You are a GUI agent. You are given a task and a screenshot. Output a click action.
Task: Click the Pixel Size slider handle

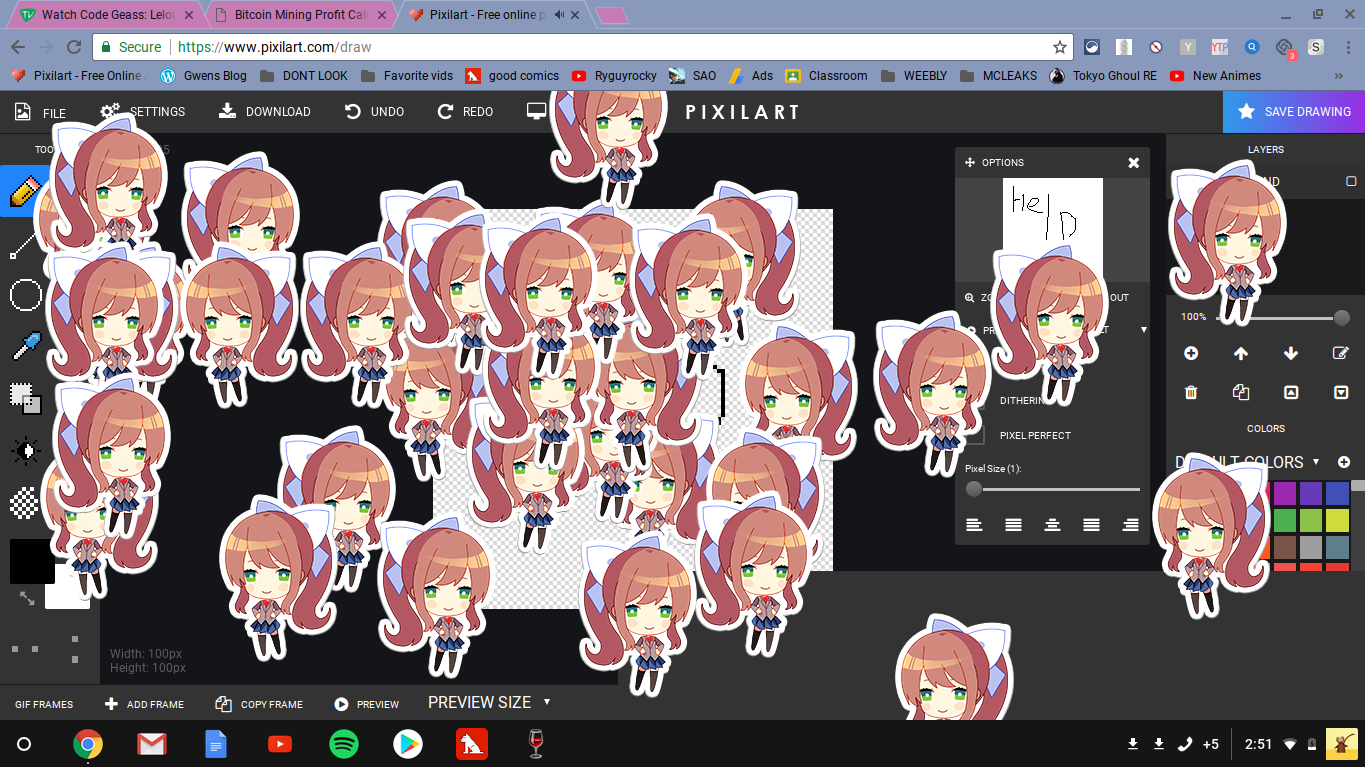tap(974, 489)
